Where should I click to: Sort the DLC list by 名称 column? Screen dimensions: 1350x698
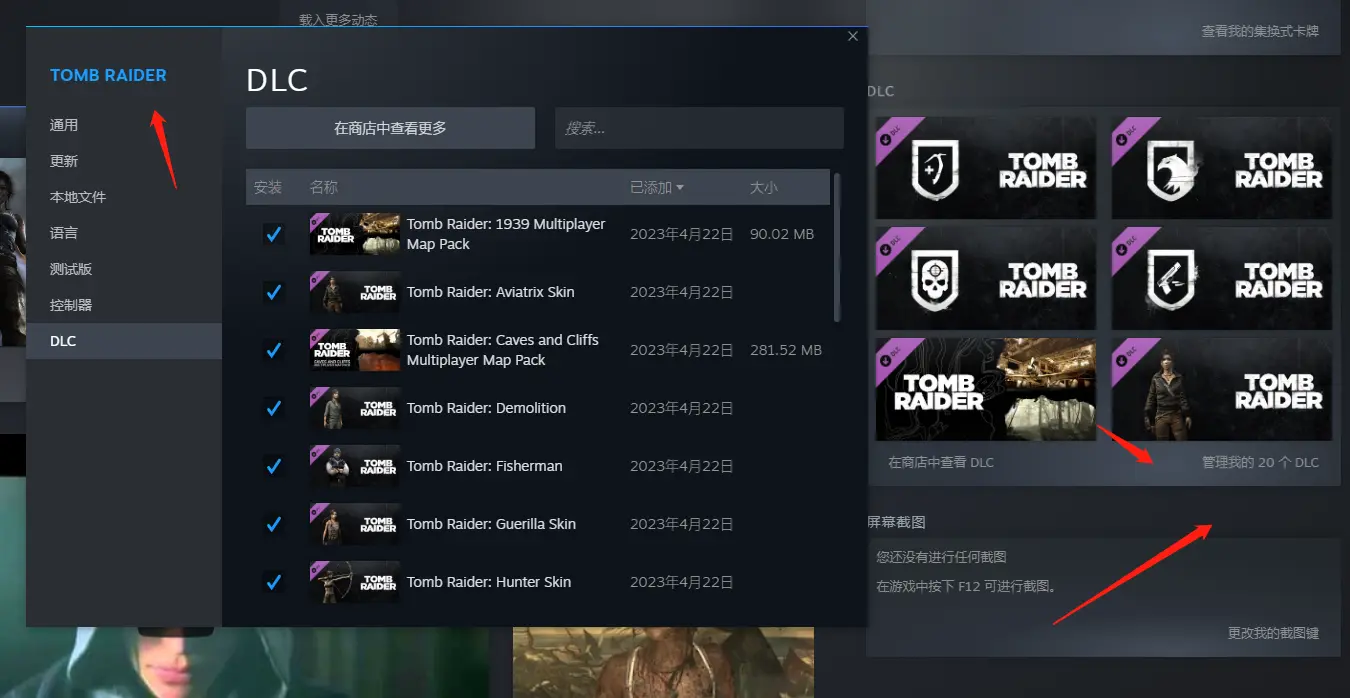324,187
